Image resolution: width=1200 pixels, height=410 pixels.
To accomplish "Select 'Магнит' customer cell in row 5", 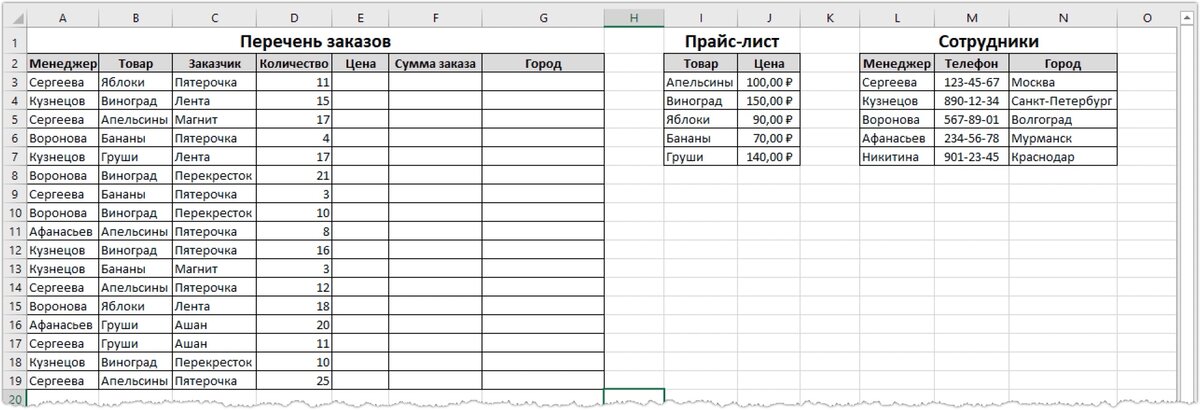I will tap(214, 120).
